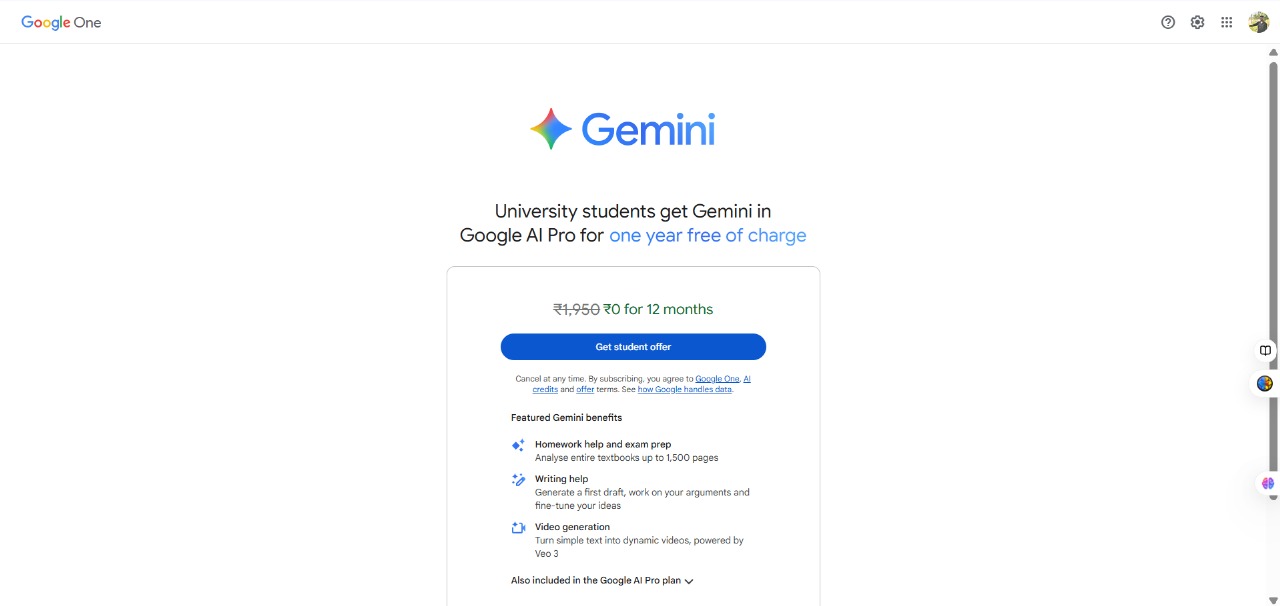Open the Help question mark icon
The image size is (1280, 606).
(1168, 22)
